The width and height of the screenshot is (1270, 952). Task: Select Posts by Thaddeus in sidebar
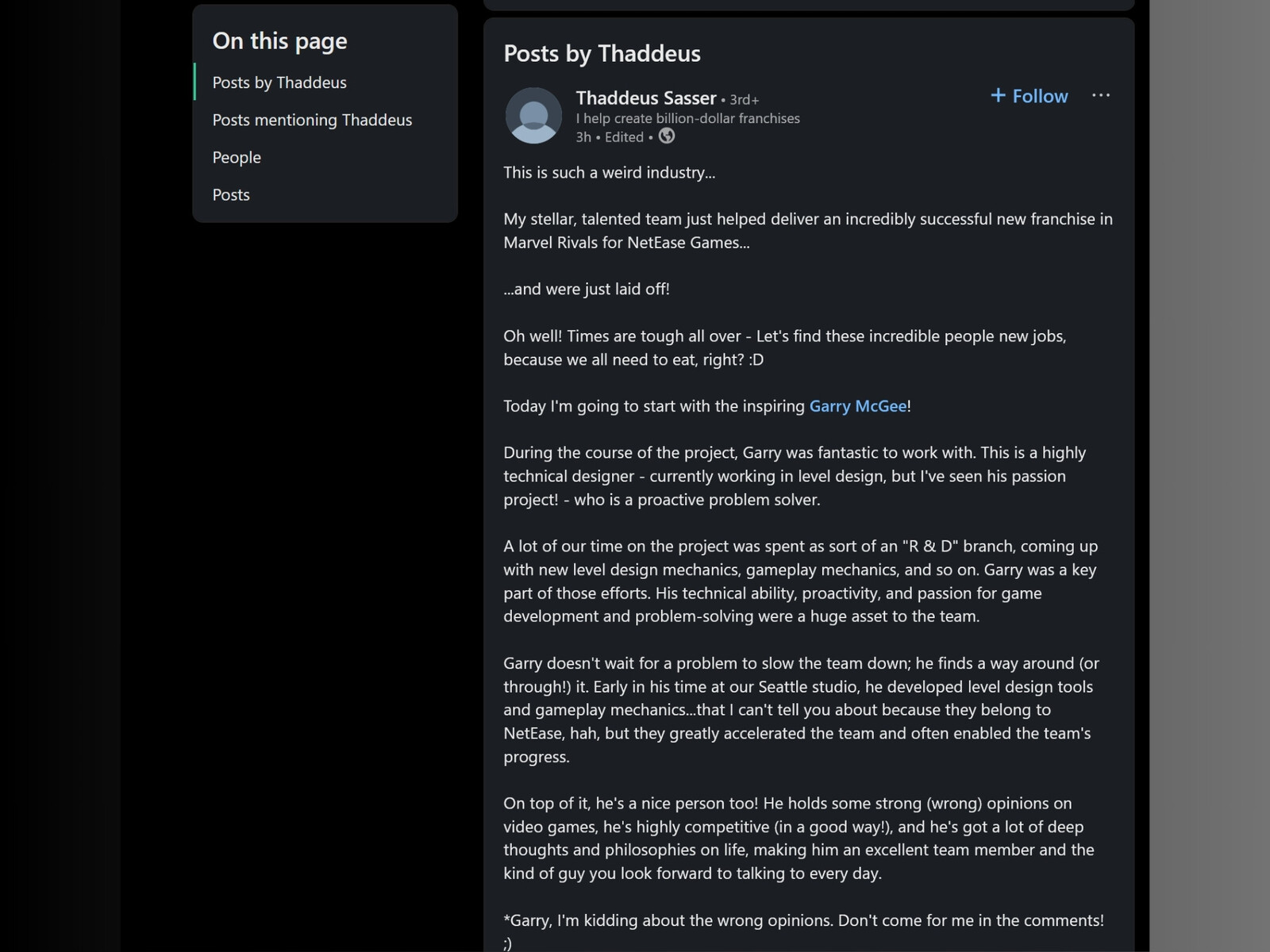point(279,83)
